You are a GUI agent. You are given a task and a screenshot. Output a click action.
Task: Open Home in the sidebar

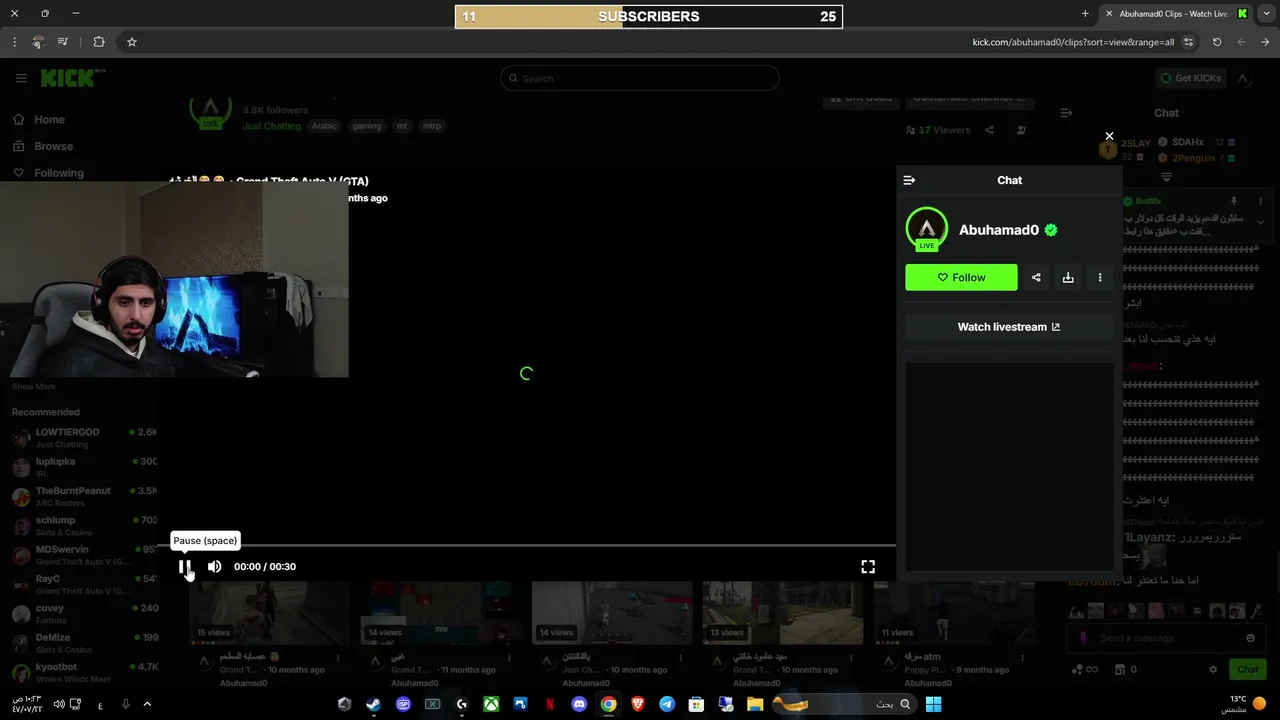39,119
